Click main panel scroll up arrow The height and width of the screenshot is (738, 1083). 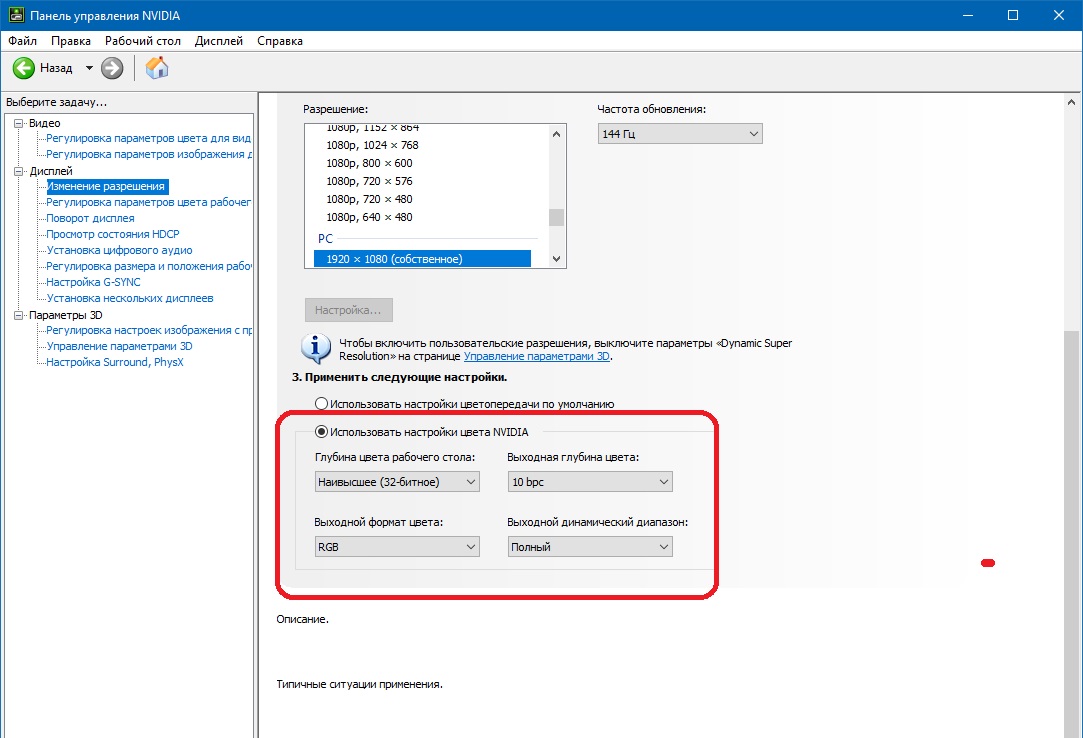(x=1071, y=102)
